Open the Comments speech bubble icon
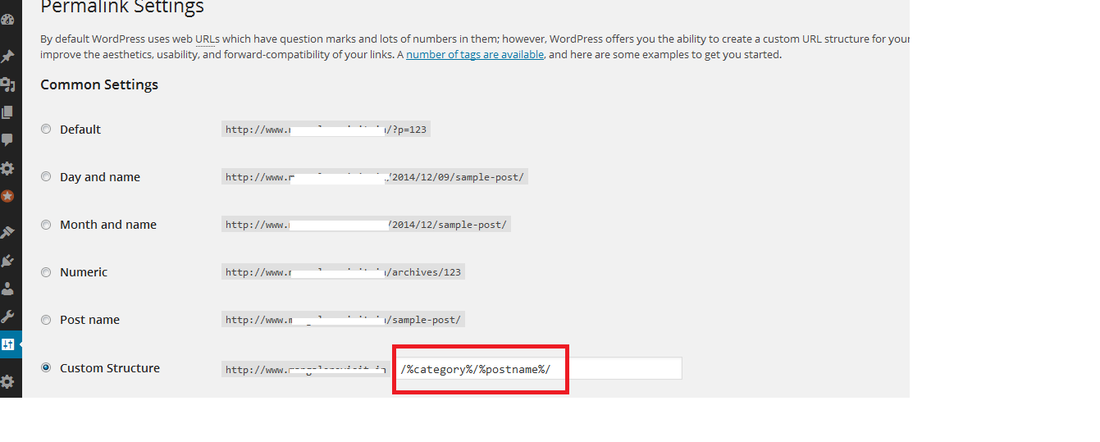This screenshot has height=442, width=1100. point(7,141)
